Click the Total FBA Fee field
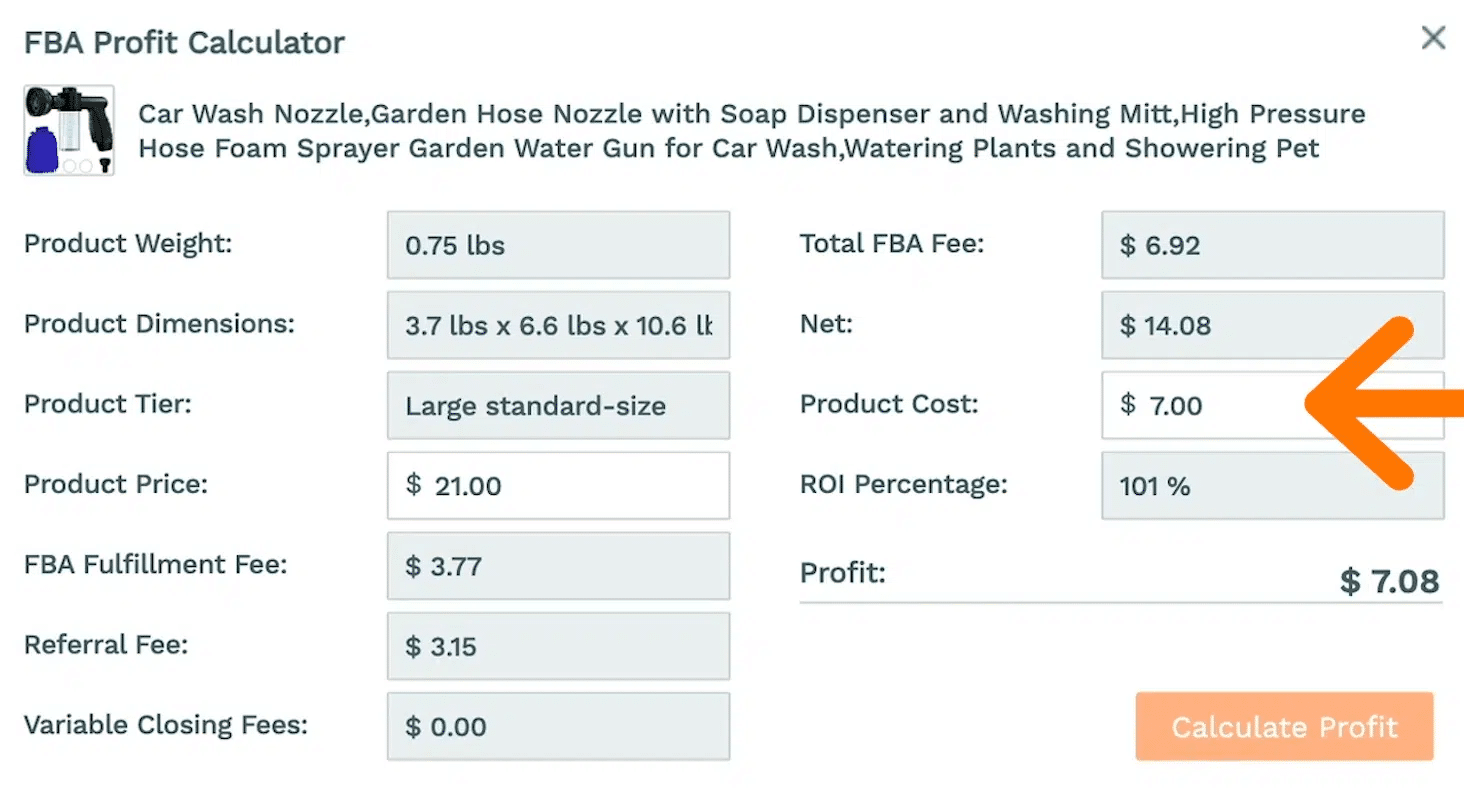Viewport: 1464px width, 799px height. (x=1272, y=245)
